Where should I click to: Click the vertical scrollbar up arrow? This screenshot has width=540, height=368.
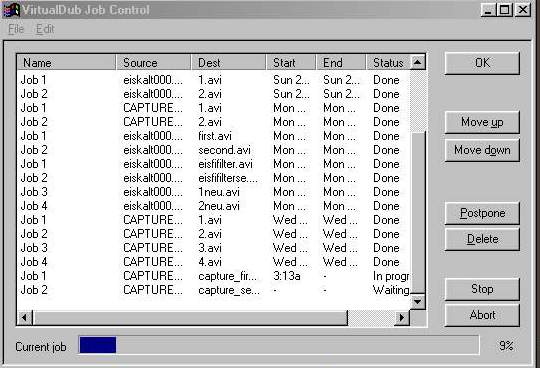point(417,62)
